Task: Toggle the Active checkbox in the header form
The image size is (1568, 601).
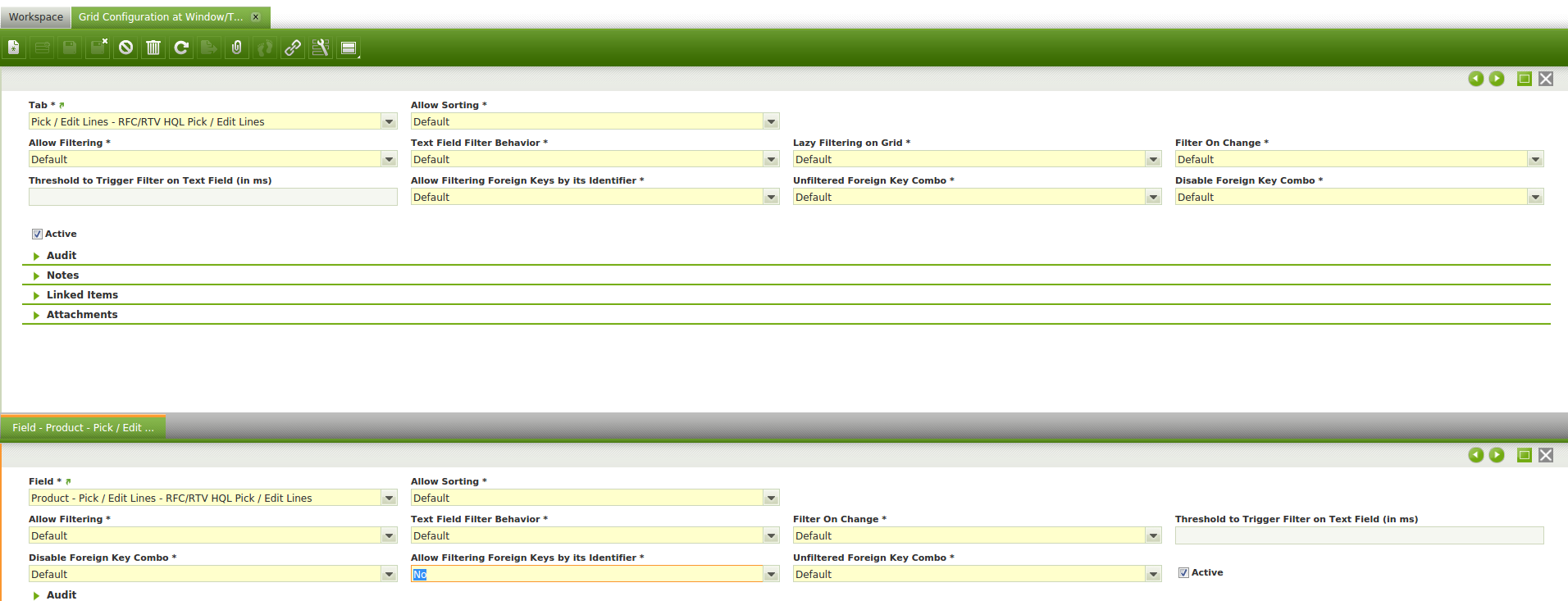Action: click(x=37, y=234)
